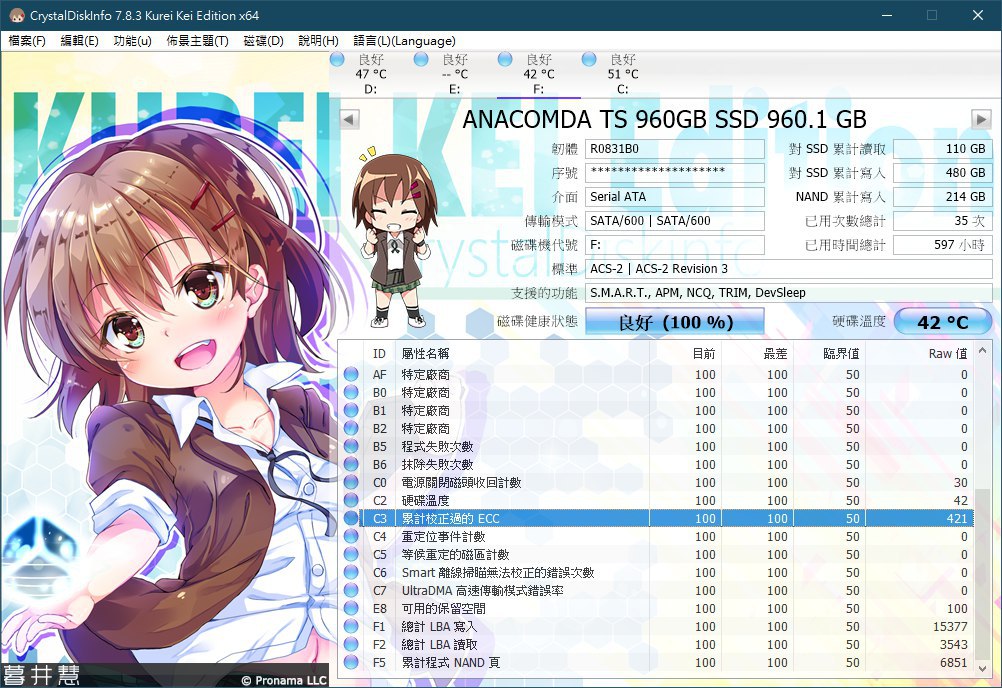
Task: Click status orb icon for drive F:
Action: click(x=505, y=59)
